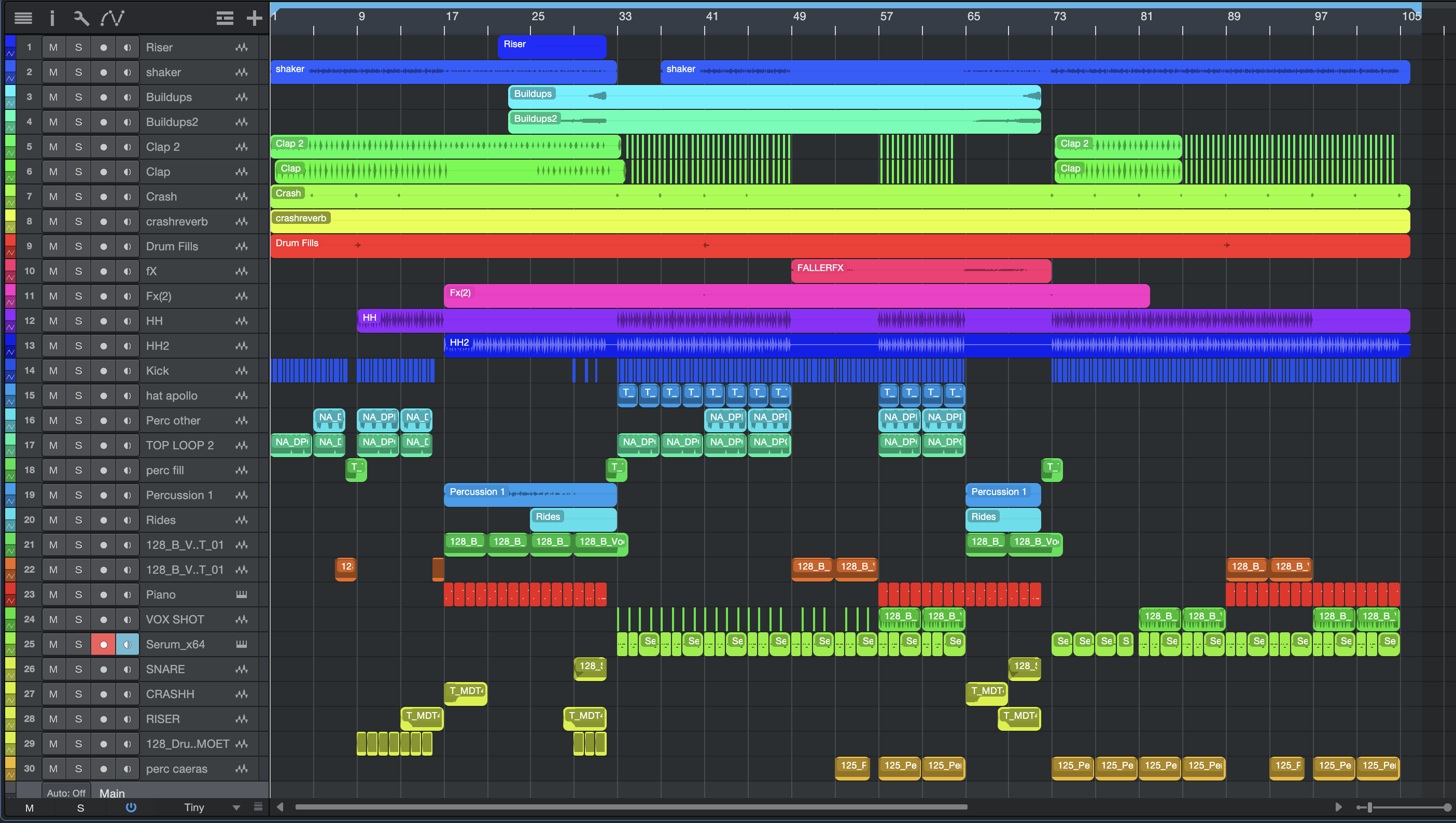Click the scroll right arrow
Viewport: 1456px width, 823px height.
pos(1338,806)
